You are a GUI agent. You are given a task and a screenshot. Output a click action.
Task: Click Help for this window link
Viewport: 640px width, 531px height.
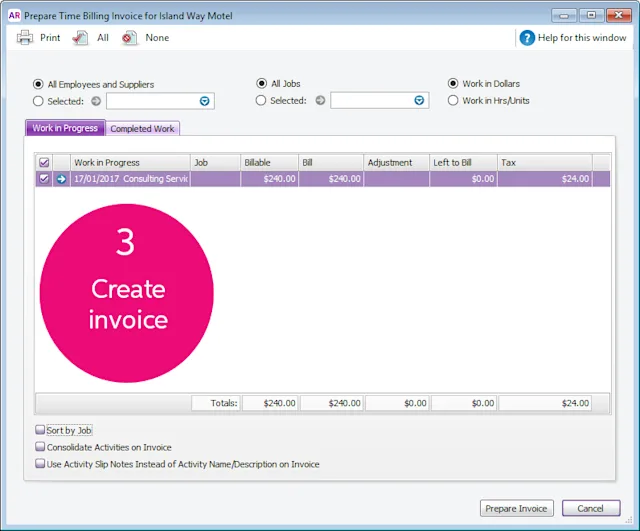[582, 38]
